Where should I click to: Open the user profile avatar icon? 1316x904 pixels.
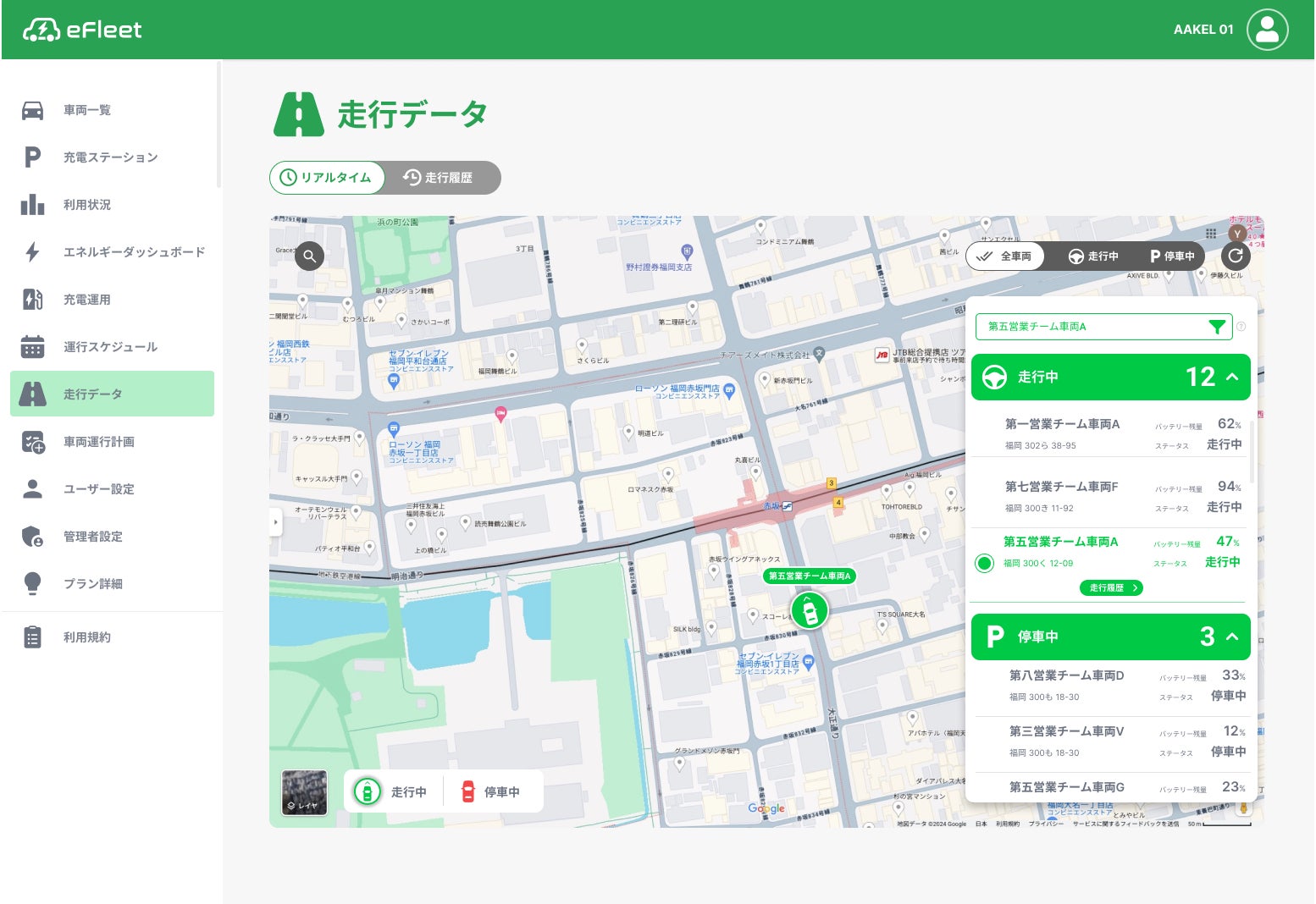(x=1267, y=30)
